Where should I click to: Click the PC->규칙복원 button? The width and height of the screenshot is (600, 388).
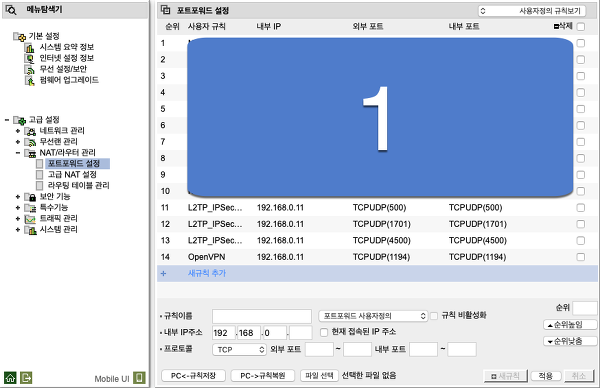(262, 376)
